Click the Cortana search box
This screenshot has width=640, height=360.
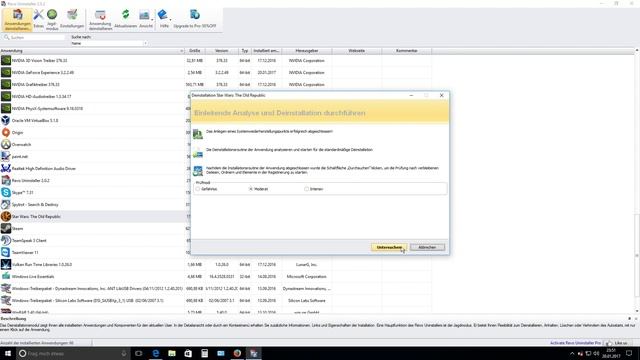73,353
